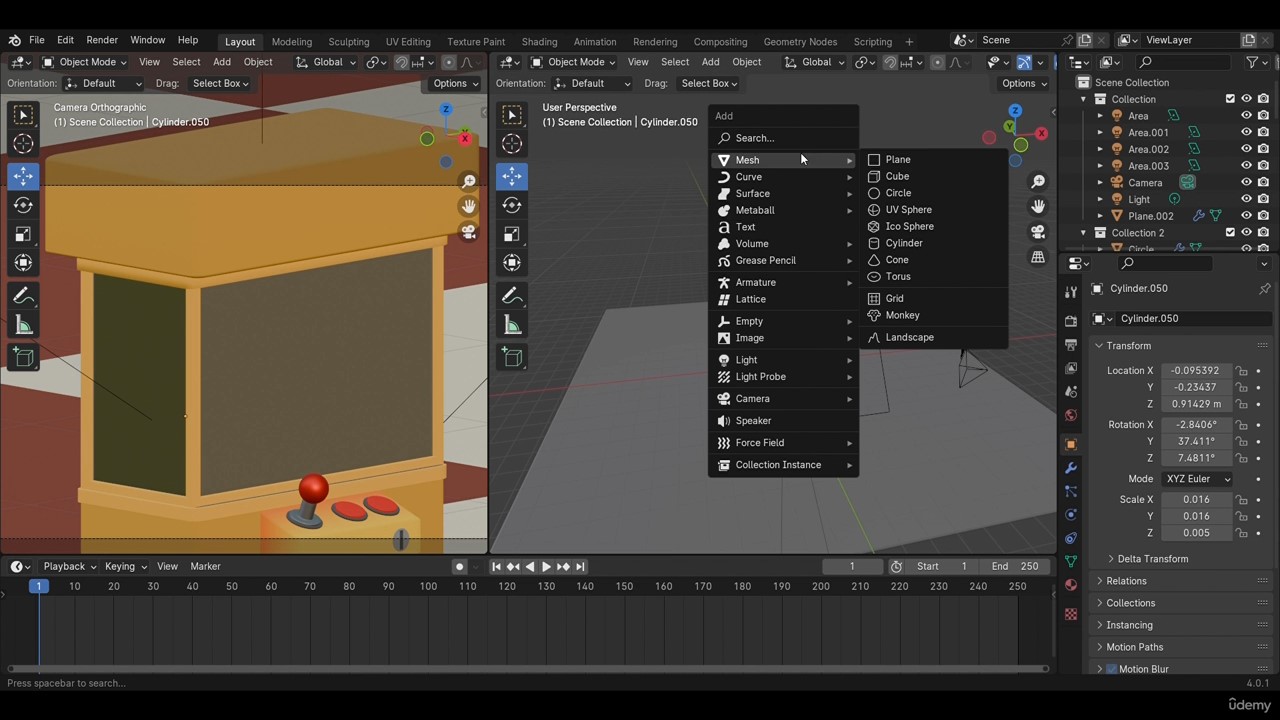
Task: Click timeline horizontal scrollbar
Action: point(527,669)
